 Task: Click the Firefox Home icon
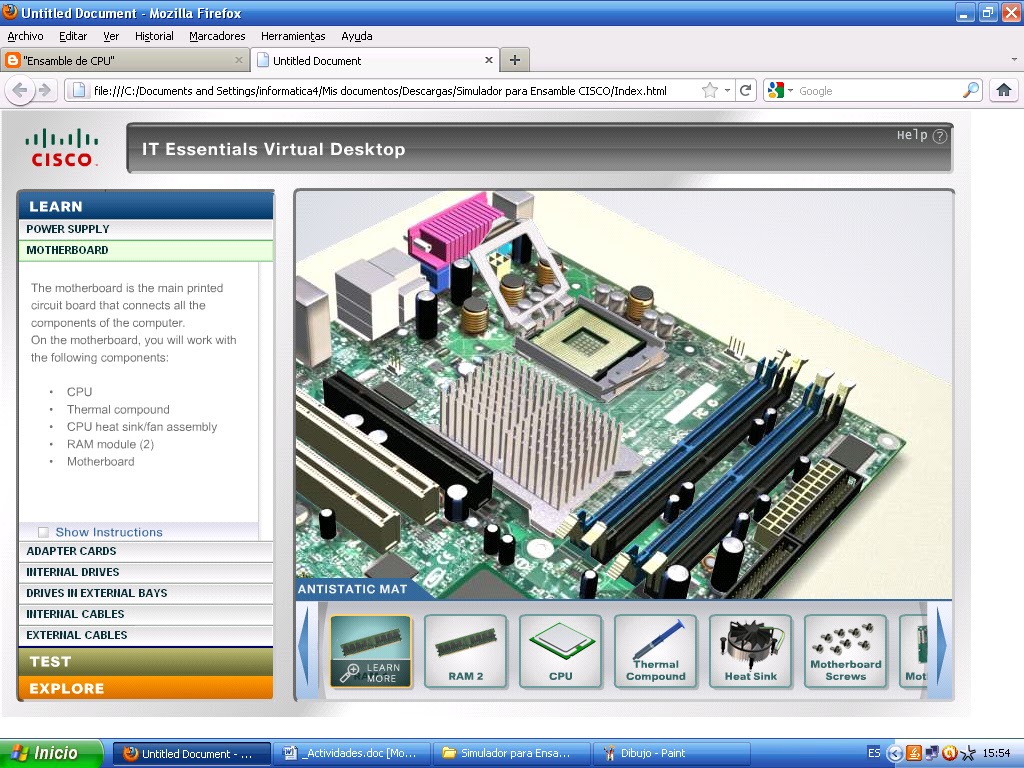[x=1003, y=88]
